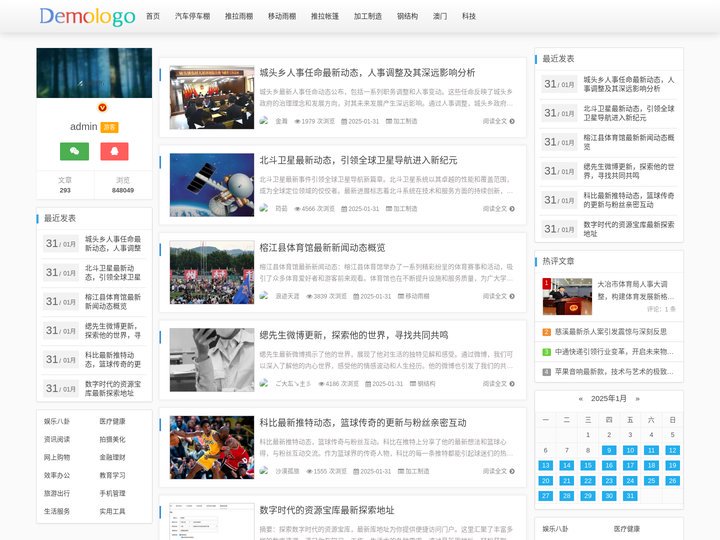Click the stadium crowd thumbnail image

pos(212,272)
